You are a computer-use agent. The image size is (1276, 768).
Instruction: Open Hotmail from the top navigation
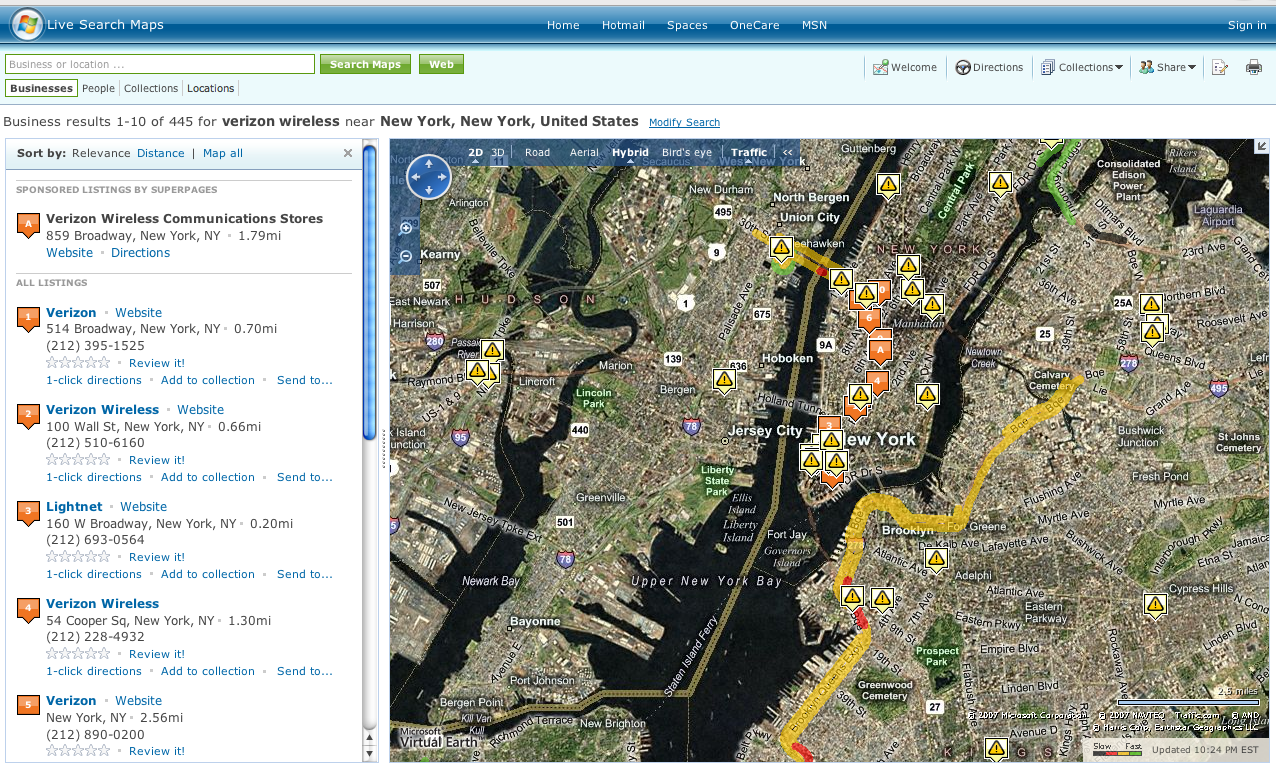pos(623,25)
